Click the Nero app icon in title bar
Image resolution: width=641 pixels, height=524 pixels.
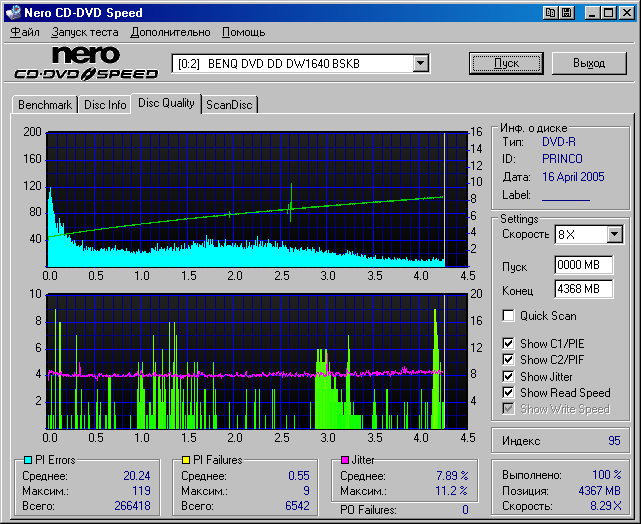[x=12, y=13]
